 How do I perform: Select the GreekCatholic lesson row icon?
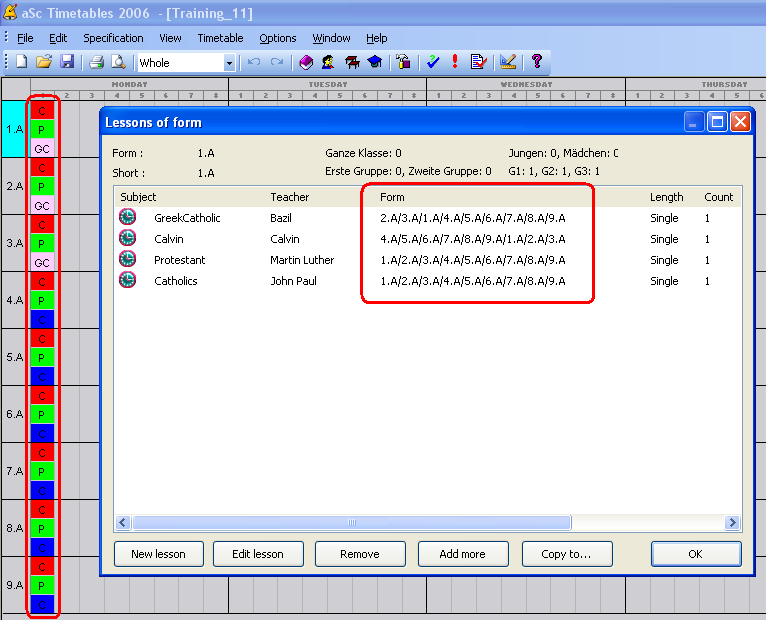(x=128, y=217)
